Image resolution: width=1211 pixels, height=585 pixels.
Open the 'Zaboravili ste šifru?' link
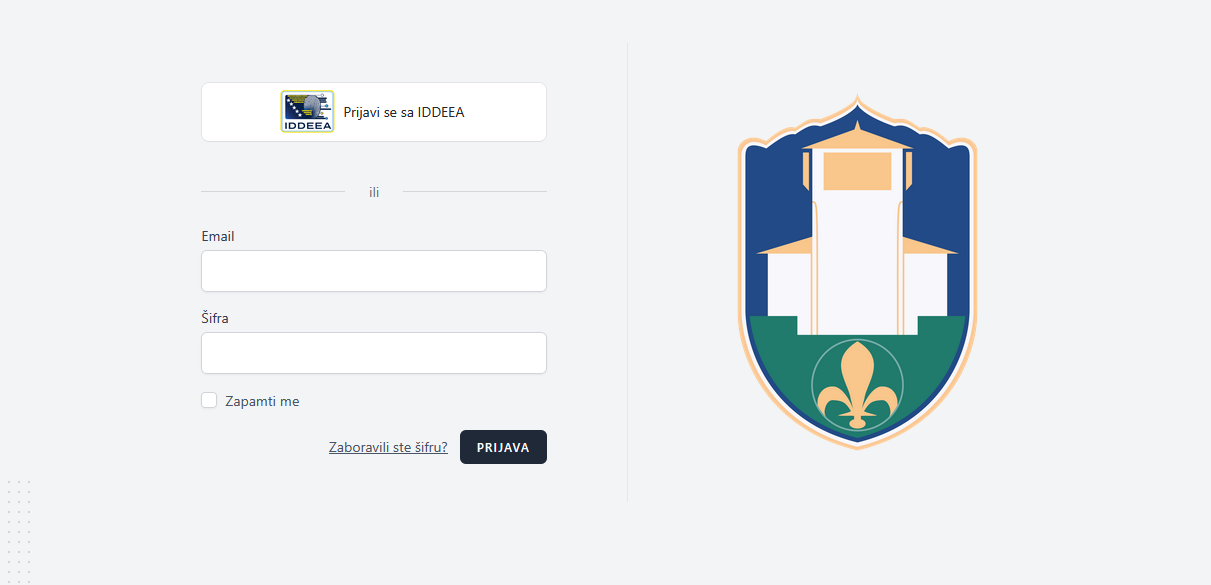coord(388,447)
